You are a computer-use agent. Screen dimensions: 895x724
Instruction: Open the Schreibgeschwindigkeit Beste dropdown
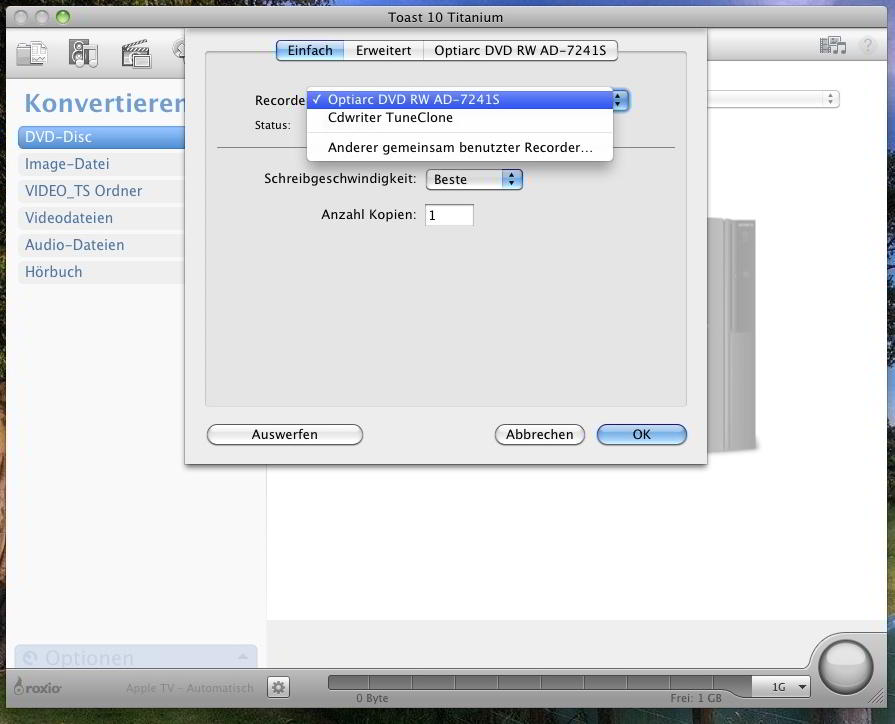click(x=474, y=179)
